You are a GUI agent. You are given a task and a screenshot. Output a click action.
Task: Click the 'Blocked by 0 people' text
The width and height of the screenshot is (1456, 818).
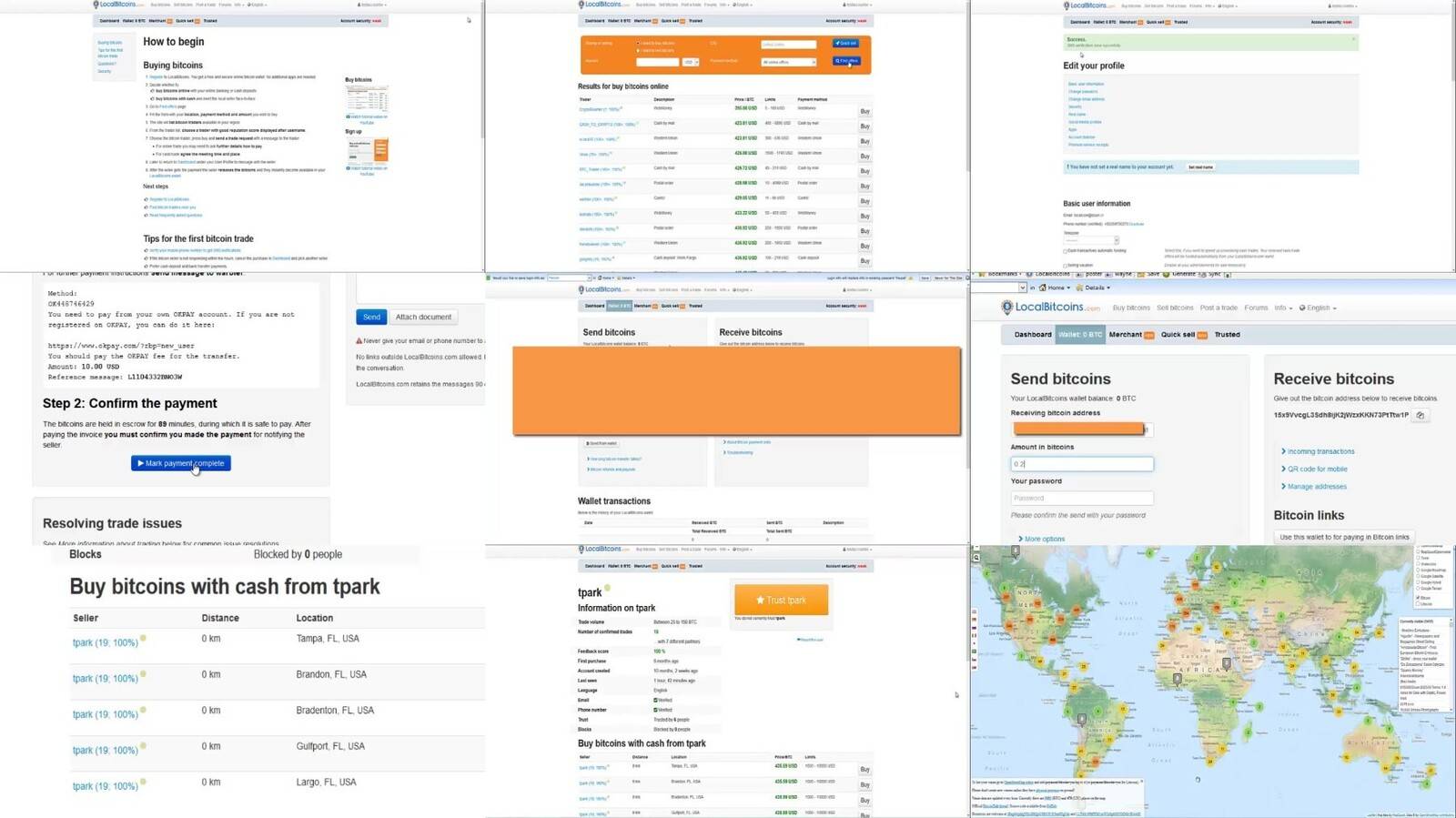(298, 554)
